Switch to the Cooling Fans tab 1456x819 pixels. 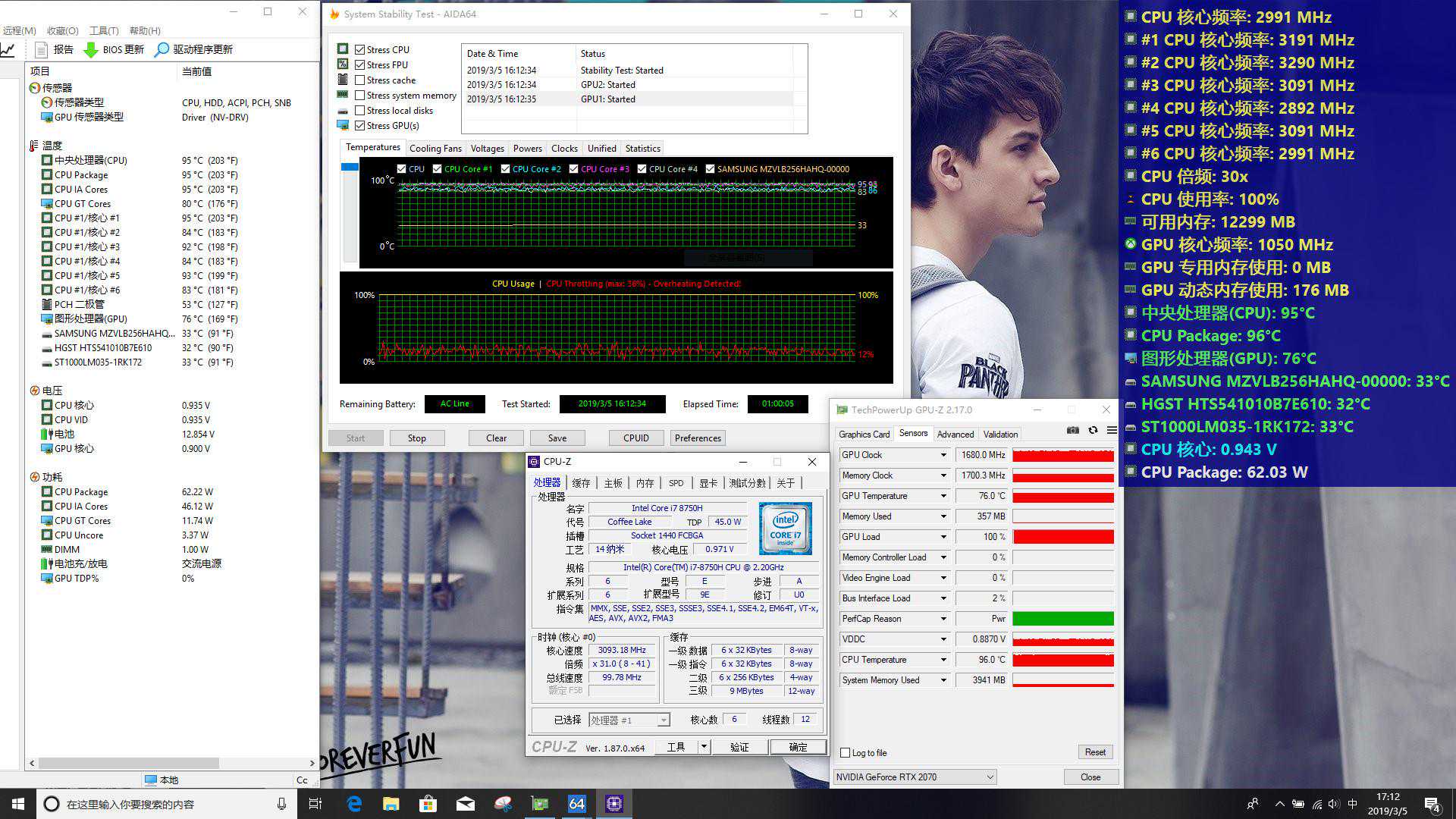435,149
